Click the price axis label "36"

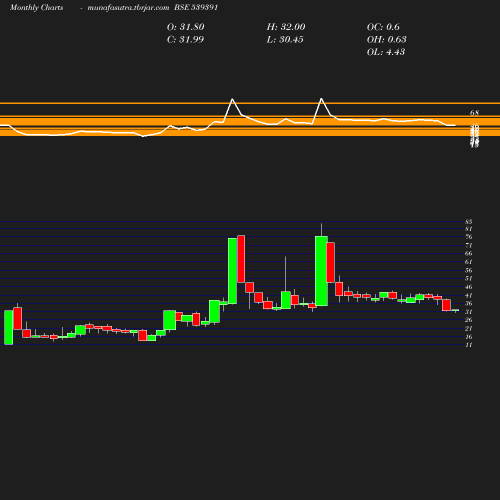pos(469,304)
